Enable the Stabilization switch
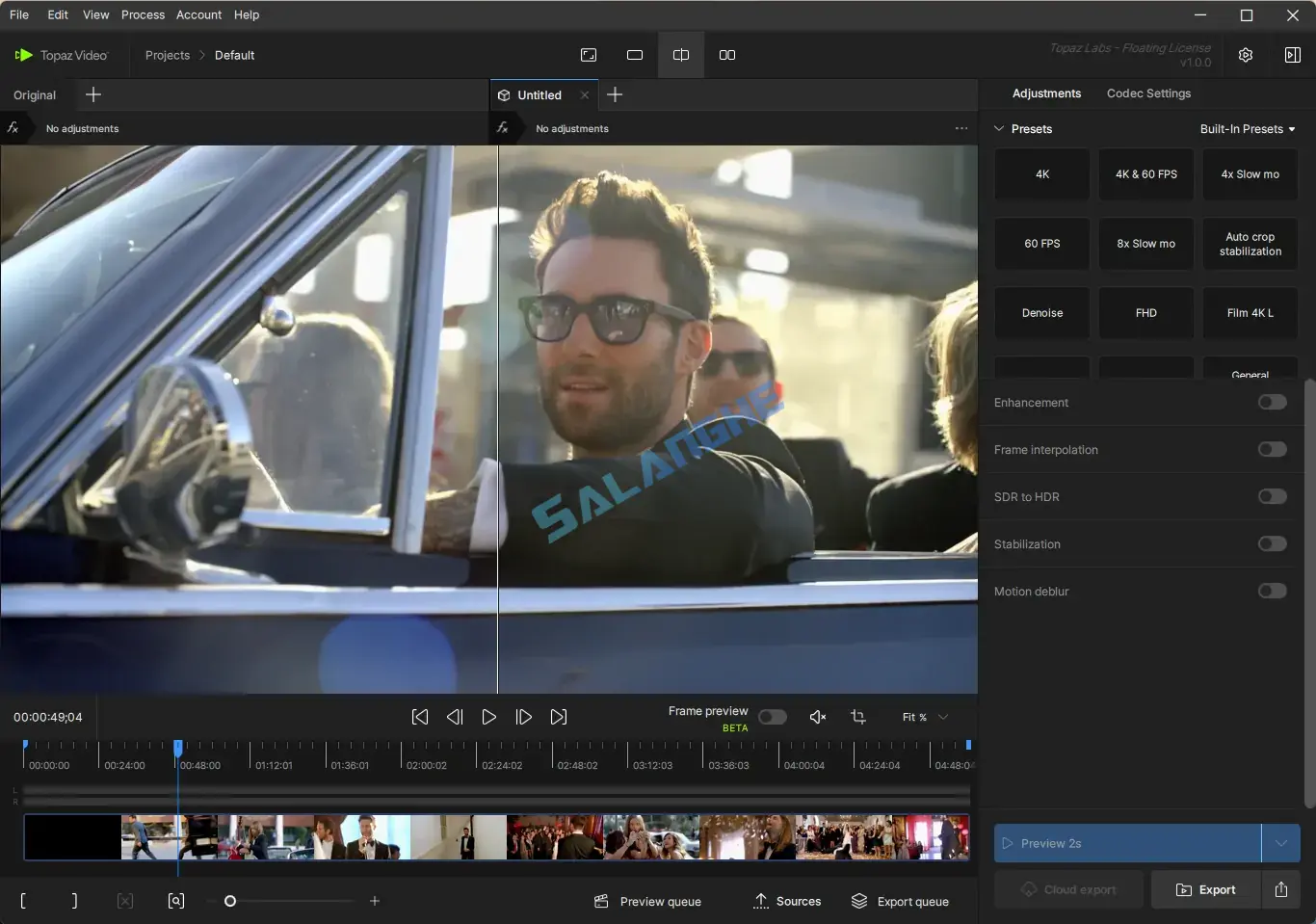Image resolution: width=1316 pixels, height=924 pixels. point(1272,543)
